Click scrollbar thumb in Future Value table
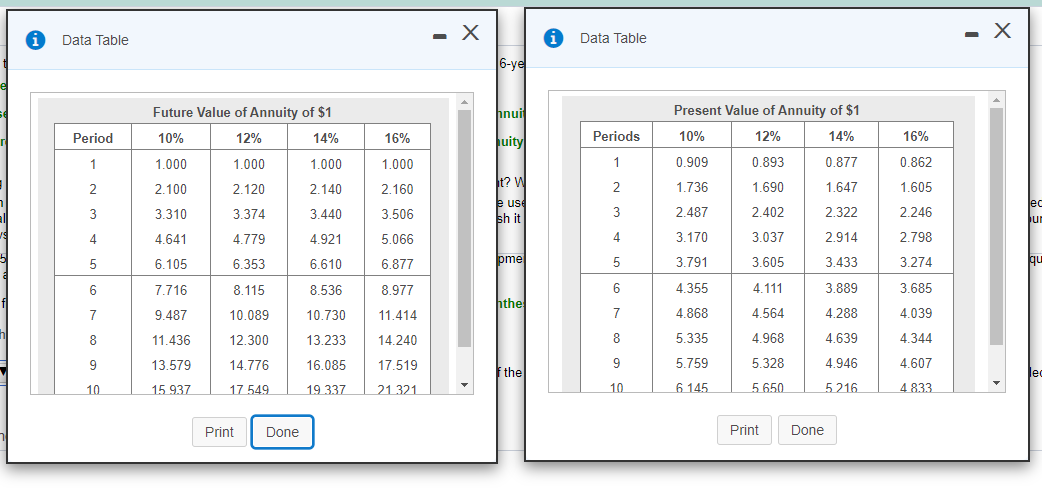 pos(465,228)
